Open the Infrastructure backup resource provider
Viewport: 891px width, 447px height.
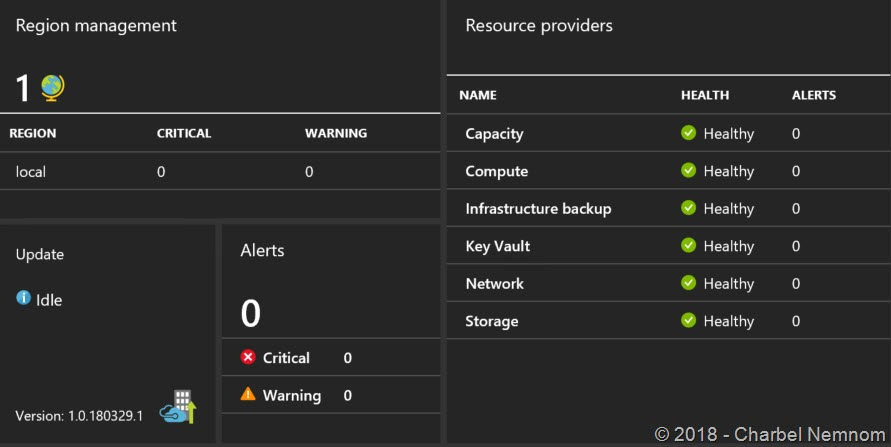538,209
